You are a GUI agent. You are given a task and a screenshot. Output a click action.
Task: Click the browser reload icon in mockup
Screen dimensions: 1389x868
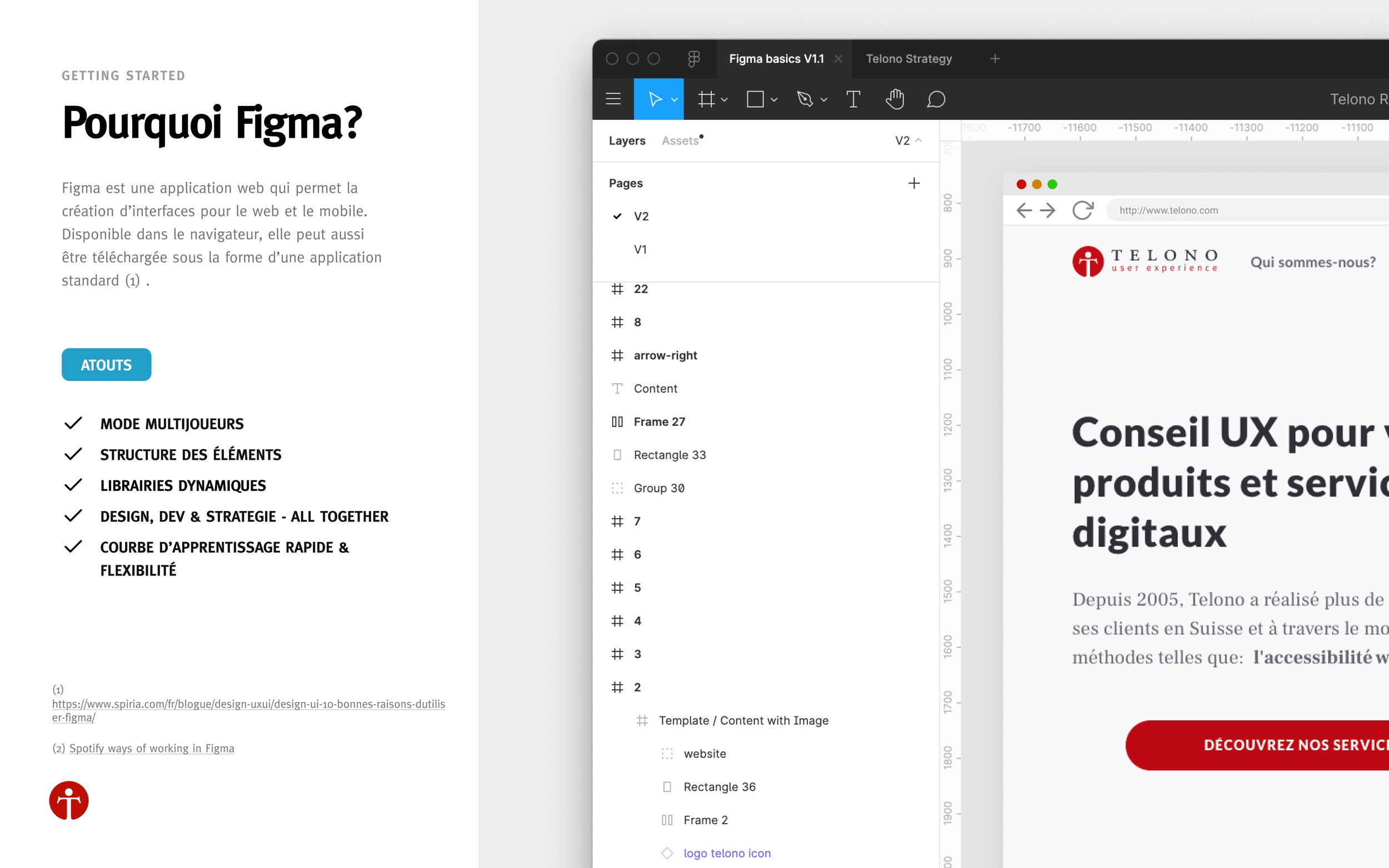[x=1082, y=210]
